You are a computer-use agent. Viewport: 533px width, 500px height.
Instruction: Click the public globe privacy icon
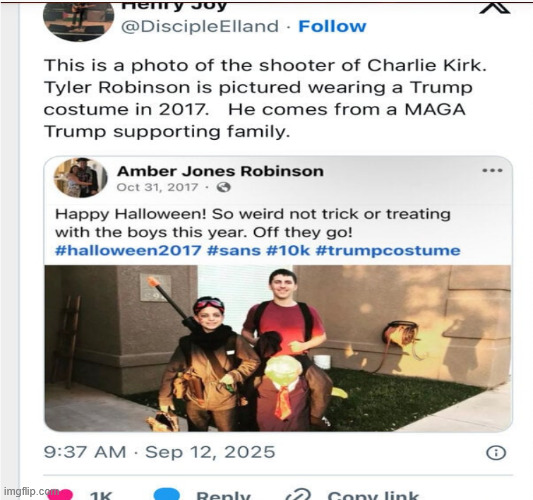[x=224, y=187]
